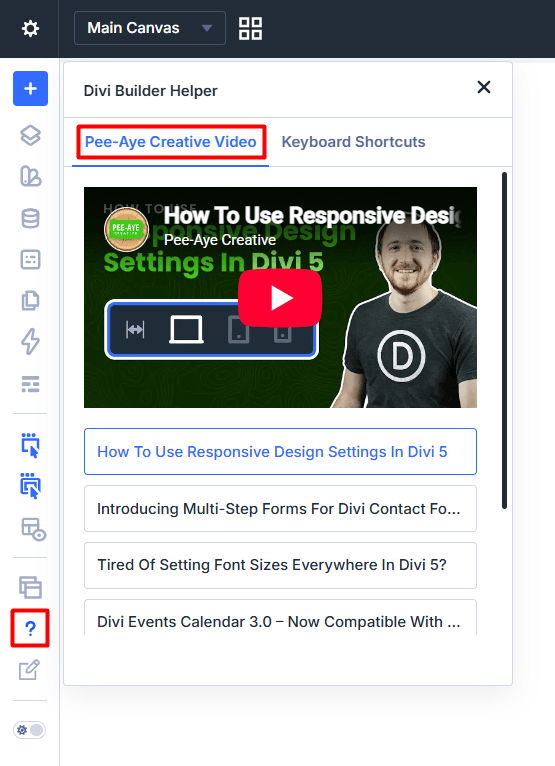
Task: Play the YouTube video
Action: point(280,298)
